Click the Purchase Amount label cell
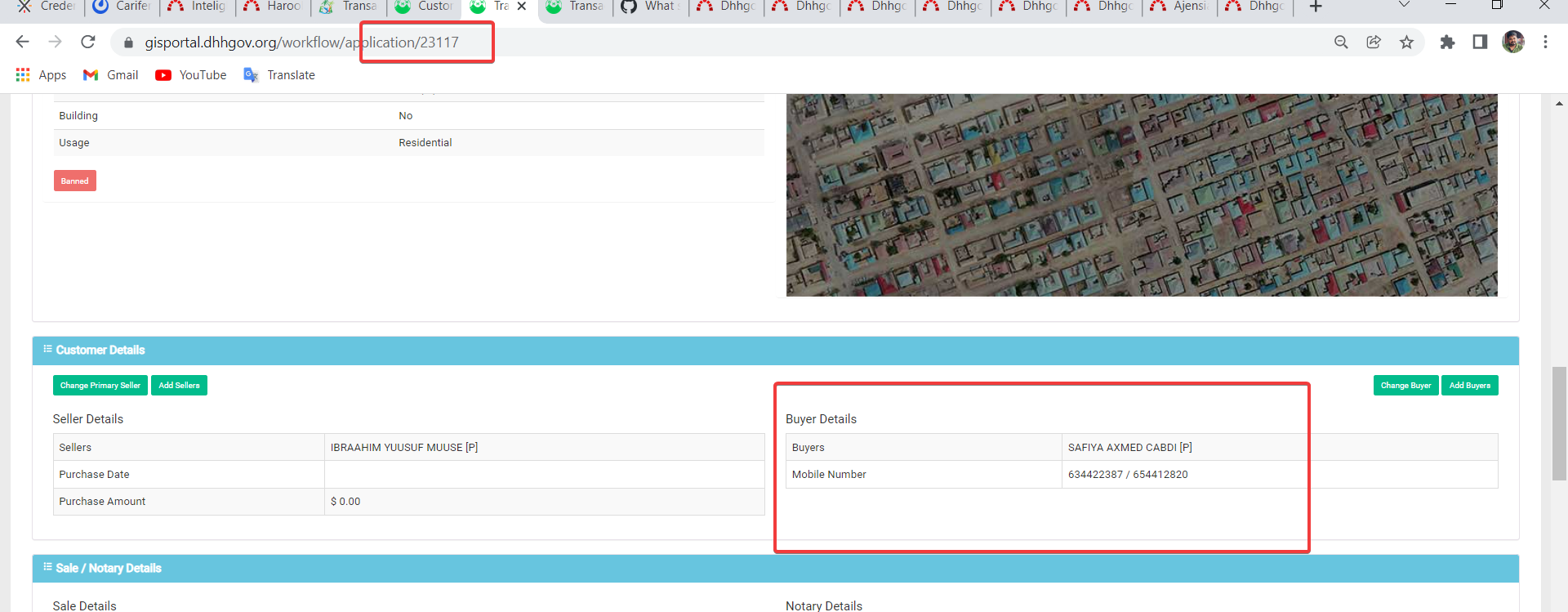 tap(189, 502)
